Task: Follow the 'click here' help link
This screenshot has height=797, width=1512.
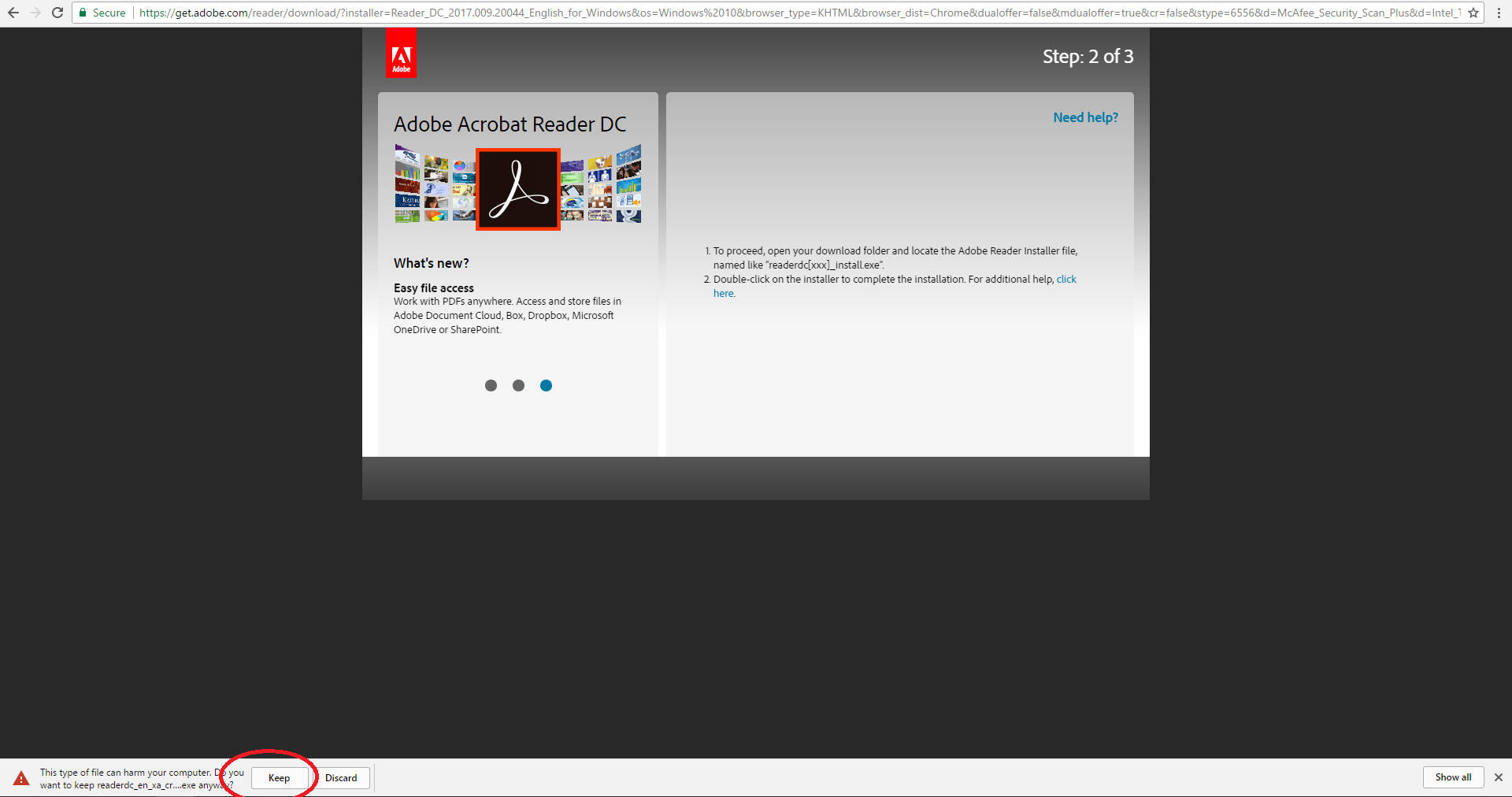Action: tap(1066, 279)
